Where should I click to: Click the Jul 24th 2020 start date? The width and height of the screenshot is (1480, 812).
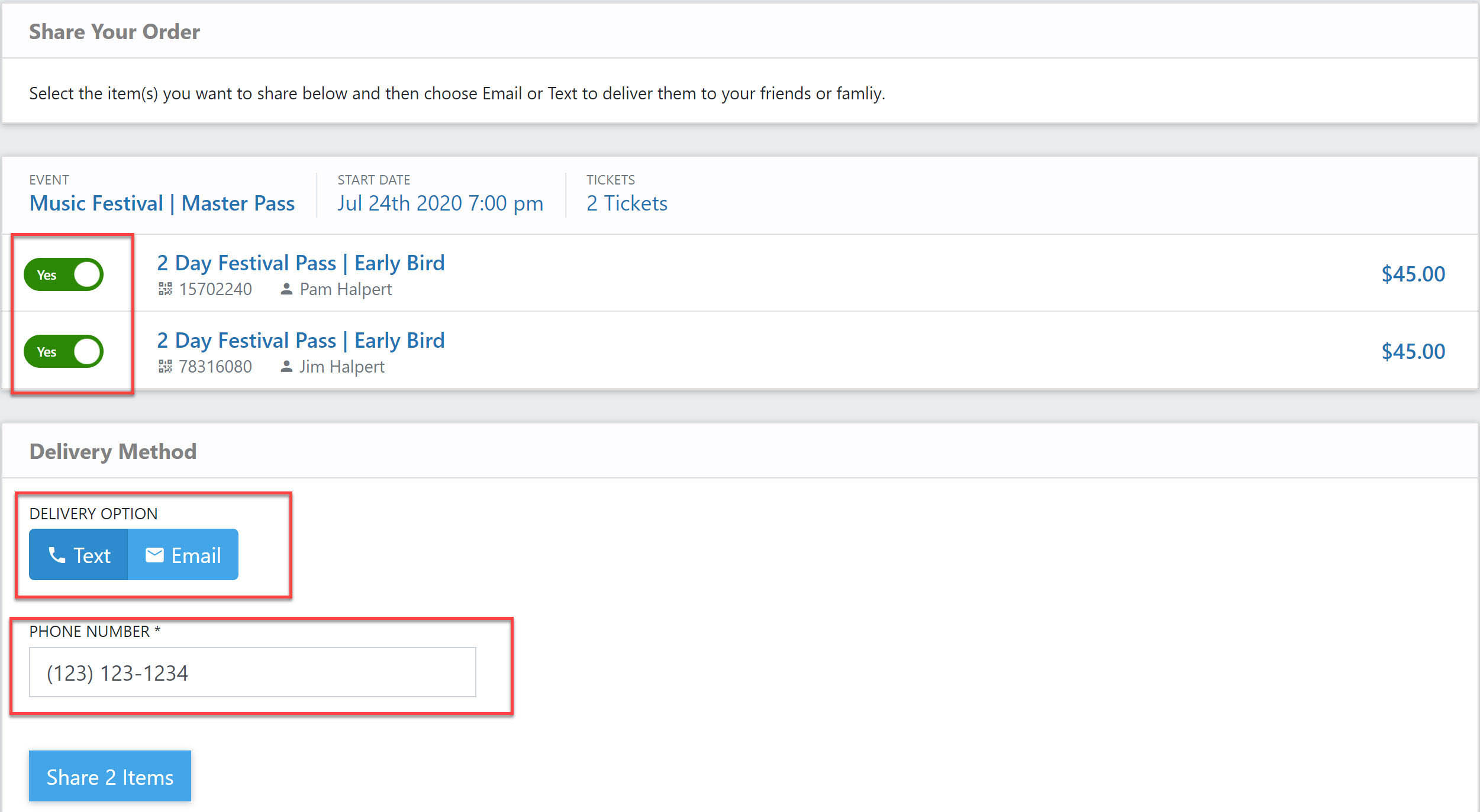point(440,203)
